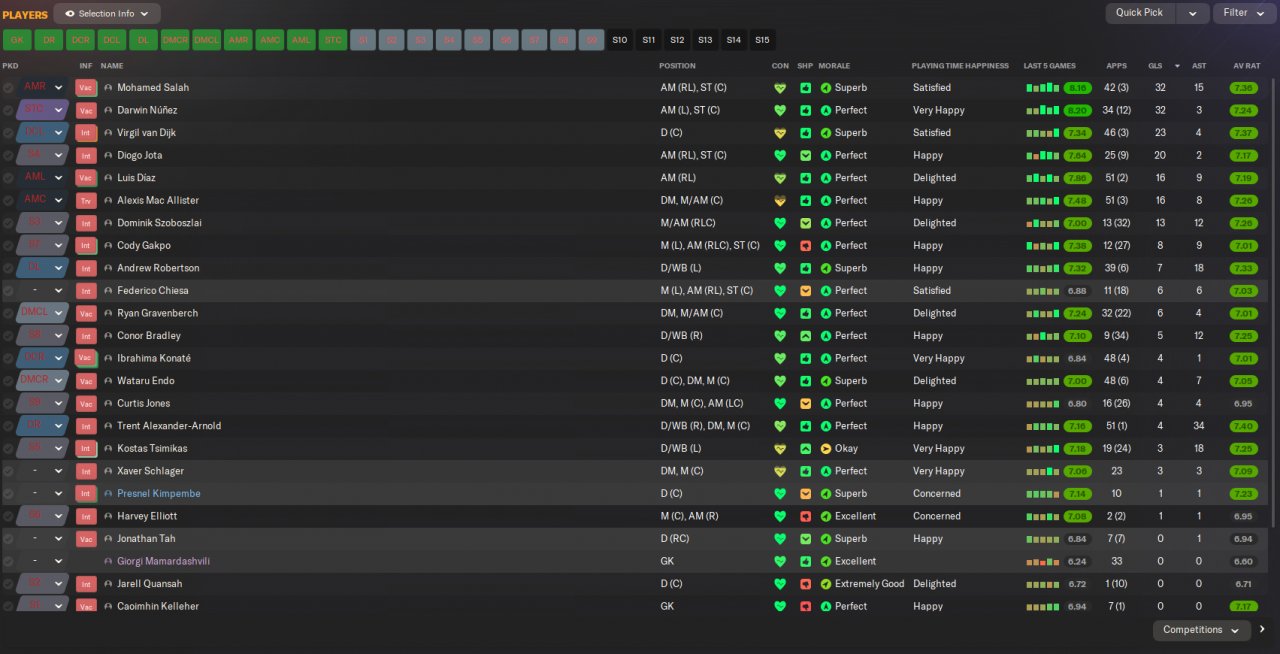Image resolution: width=1280 pixels, height=654 pixels.
Task: Click match sharpness icon for Harvey Elliott
Action: point(805,517)
